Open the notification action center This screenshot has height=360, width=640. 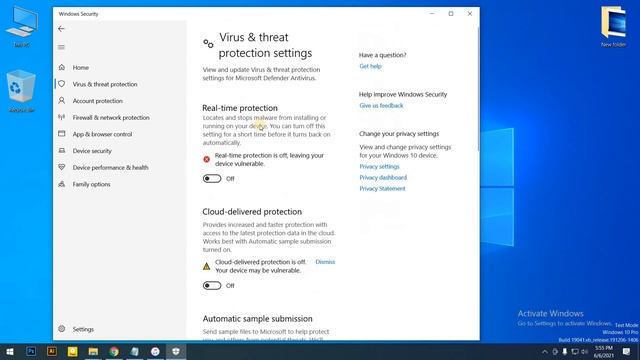pyautogui.click(x=626, y=351)
